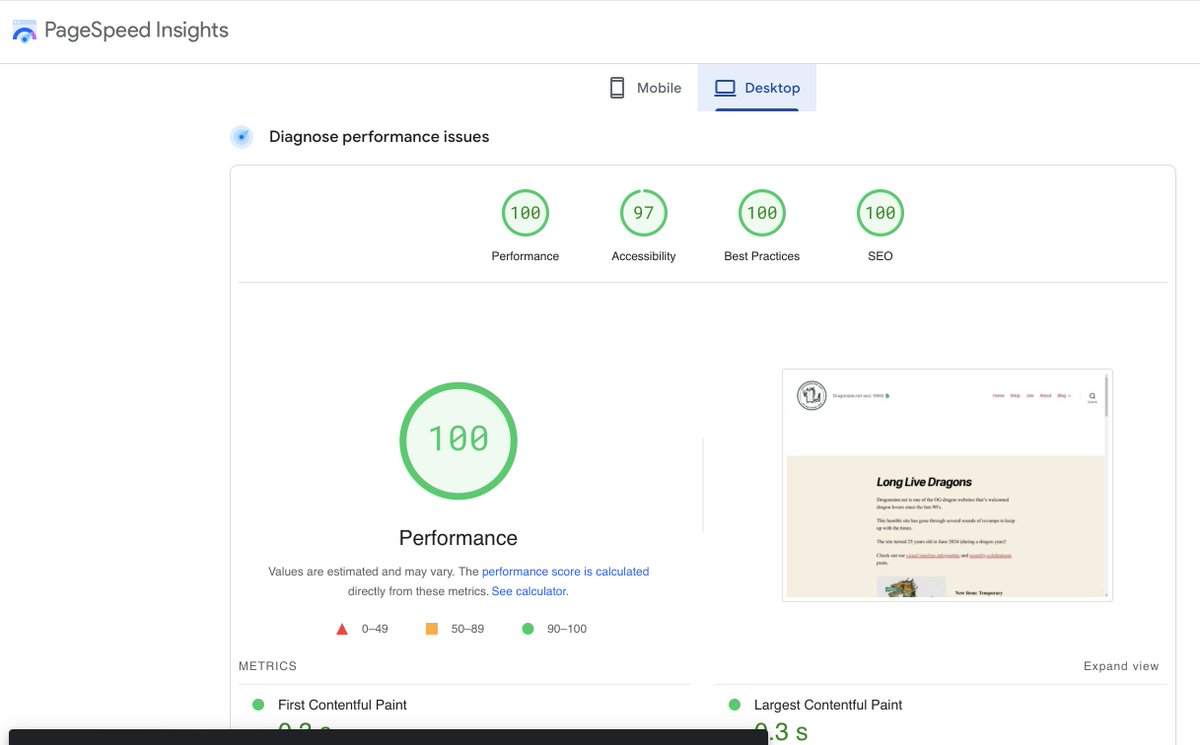Click Expand view for the metrics section
The width and height of the screenshot is (1200, 745).
pos(1121,665)
